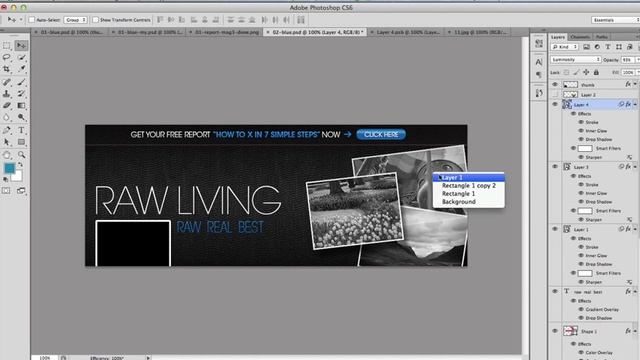Select the Hand tool
The width and height of the screenshot is (640, 360).
click(7, 155)
